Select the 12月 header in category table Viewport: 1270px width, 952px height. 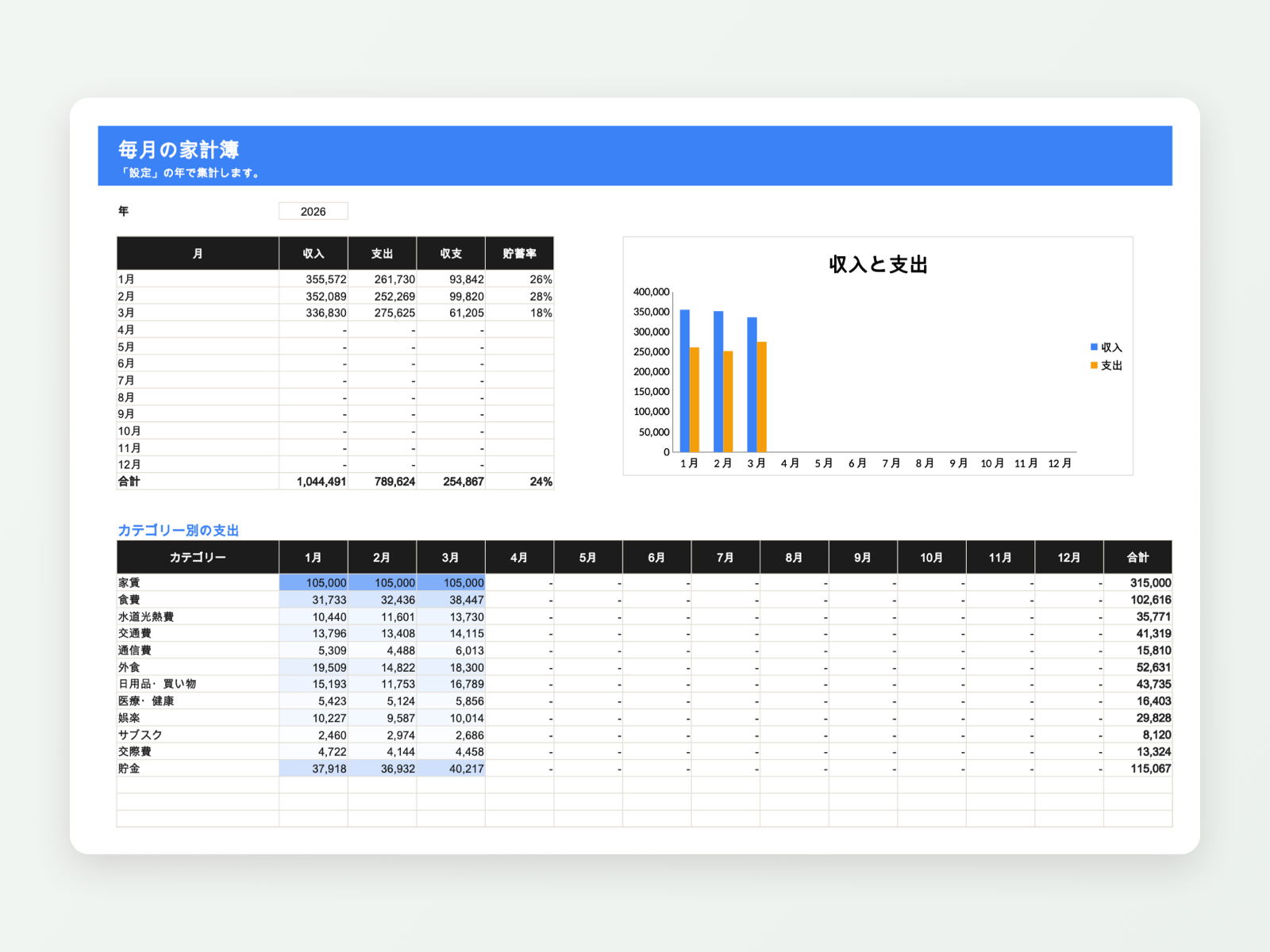1069,557
